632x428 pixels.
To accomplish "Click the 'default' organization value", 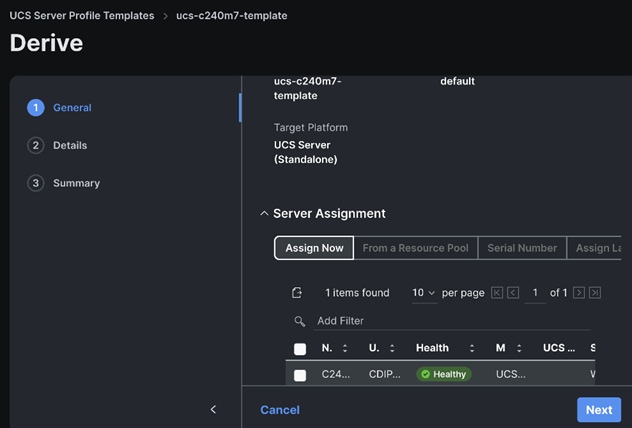I will pyautogui.click(x=457, y=81).
